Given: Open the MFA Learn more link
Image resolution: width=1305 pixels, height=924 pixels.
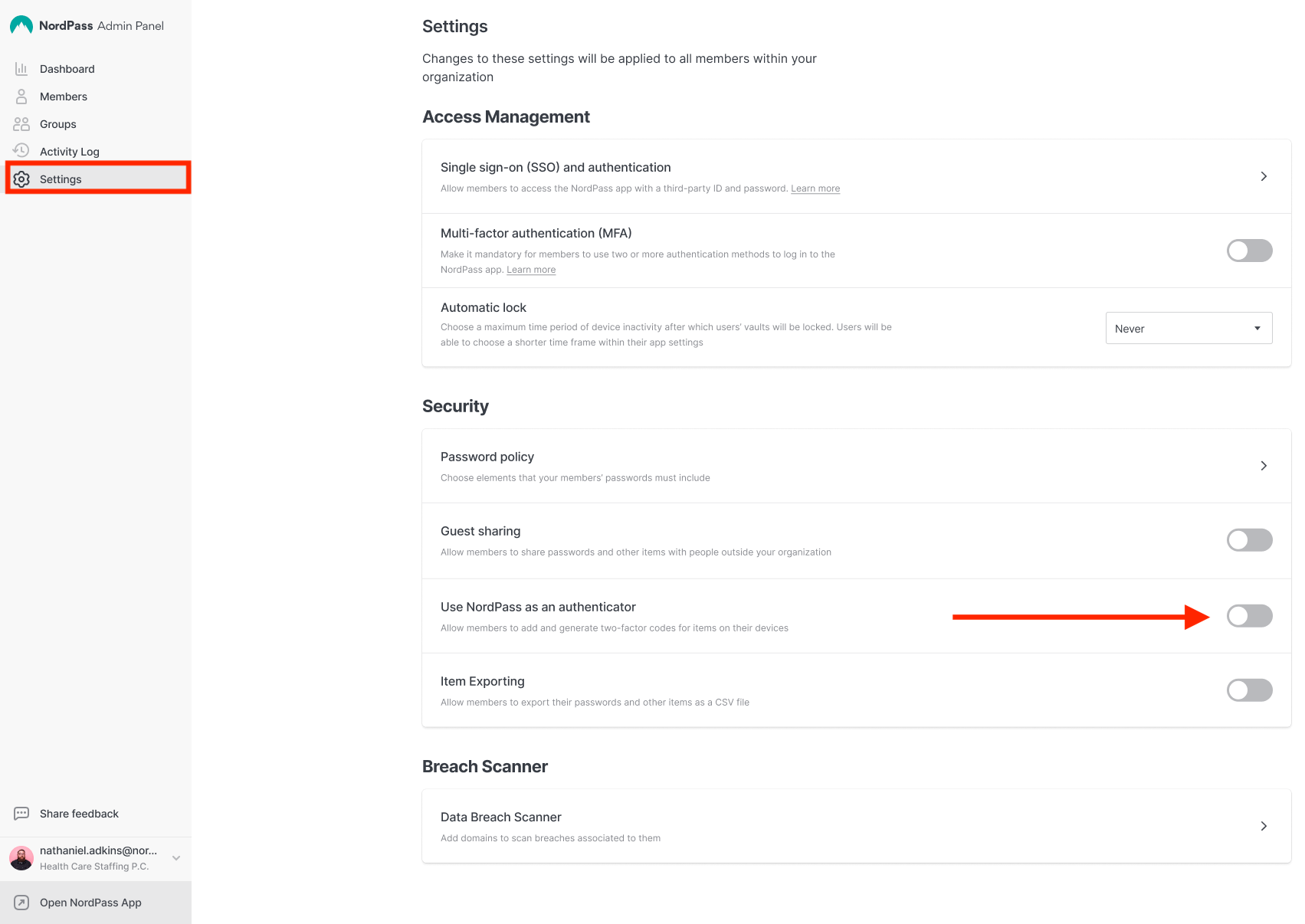Looking at the screenshot, I should click(x=530, y=269).
